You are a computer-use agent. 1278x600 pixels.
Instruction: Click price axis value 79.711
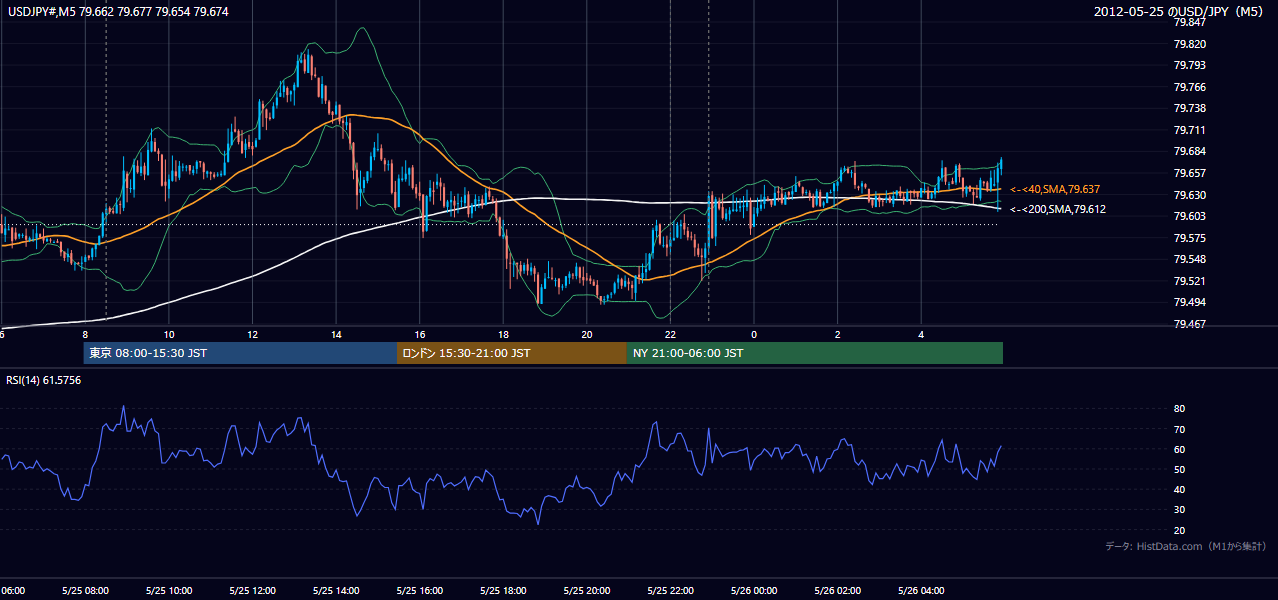click(1189, 130)
